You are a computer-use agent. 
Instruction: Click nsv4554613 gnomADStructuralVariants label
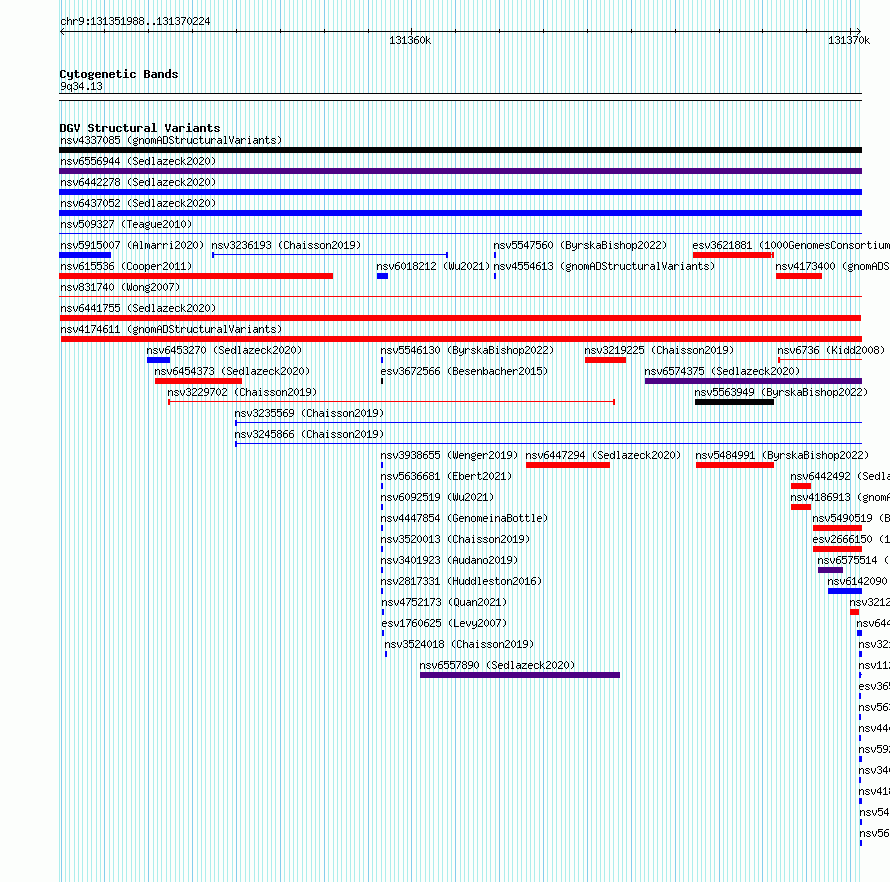click(604, 266)
